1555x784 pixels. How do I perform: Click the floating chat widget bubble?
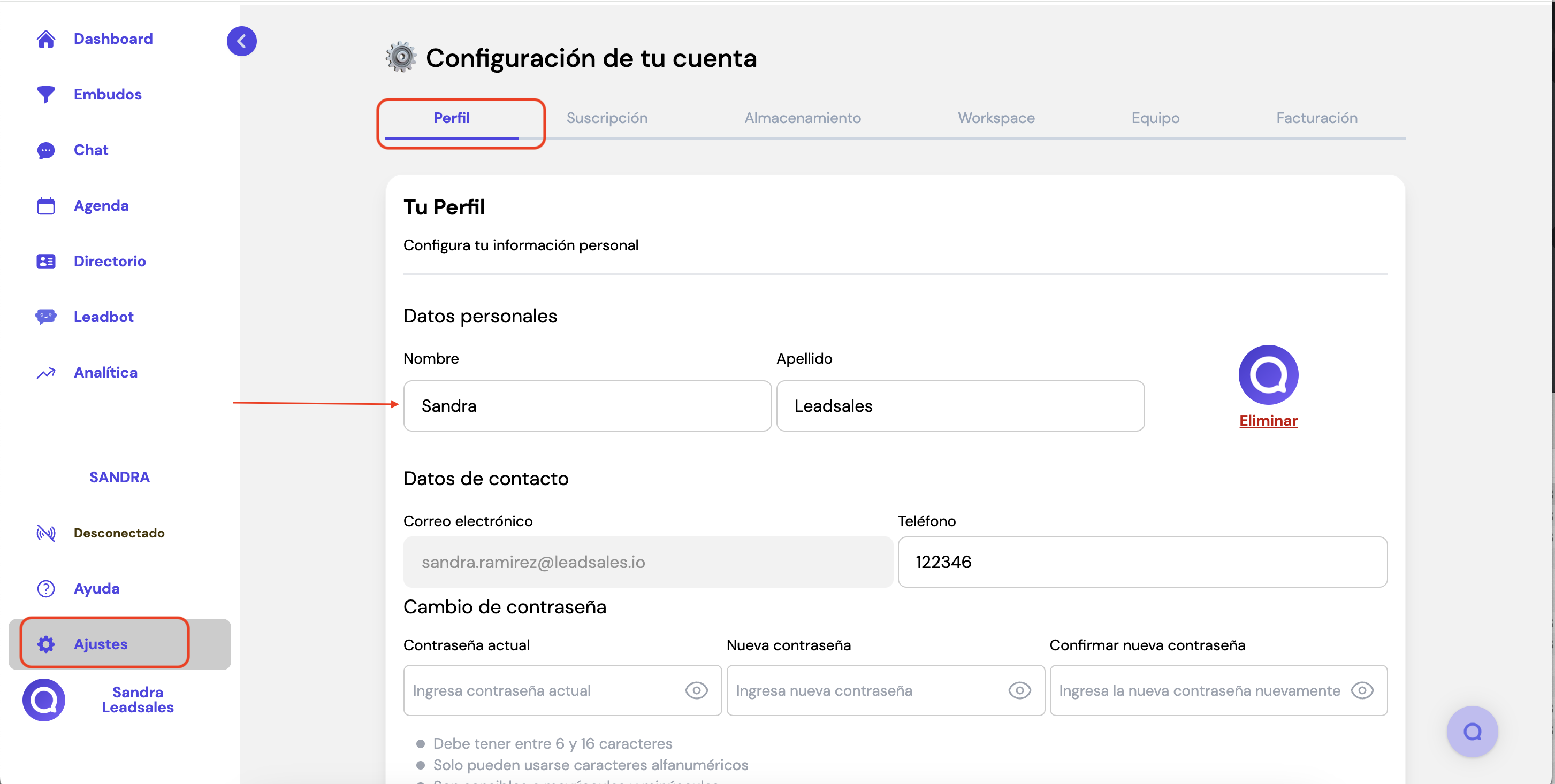1472,732
